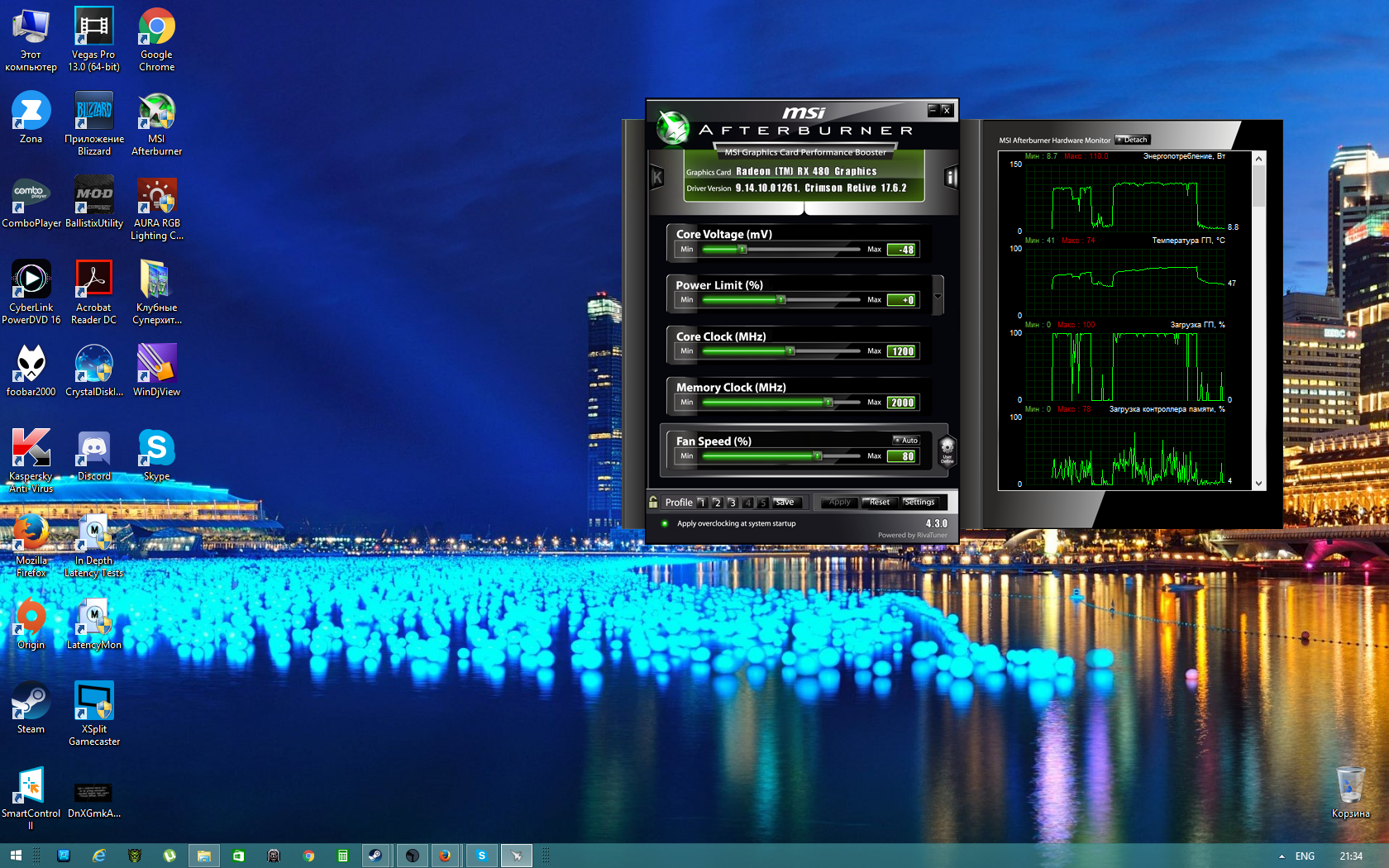Open the Afterburner Settings dialog

(919, 503)
